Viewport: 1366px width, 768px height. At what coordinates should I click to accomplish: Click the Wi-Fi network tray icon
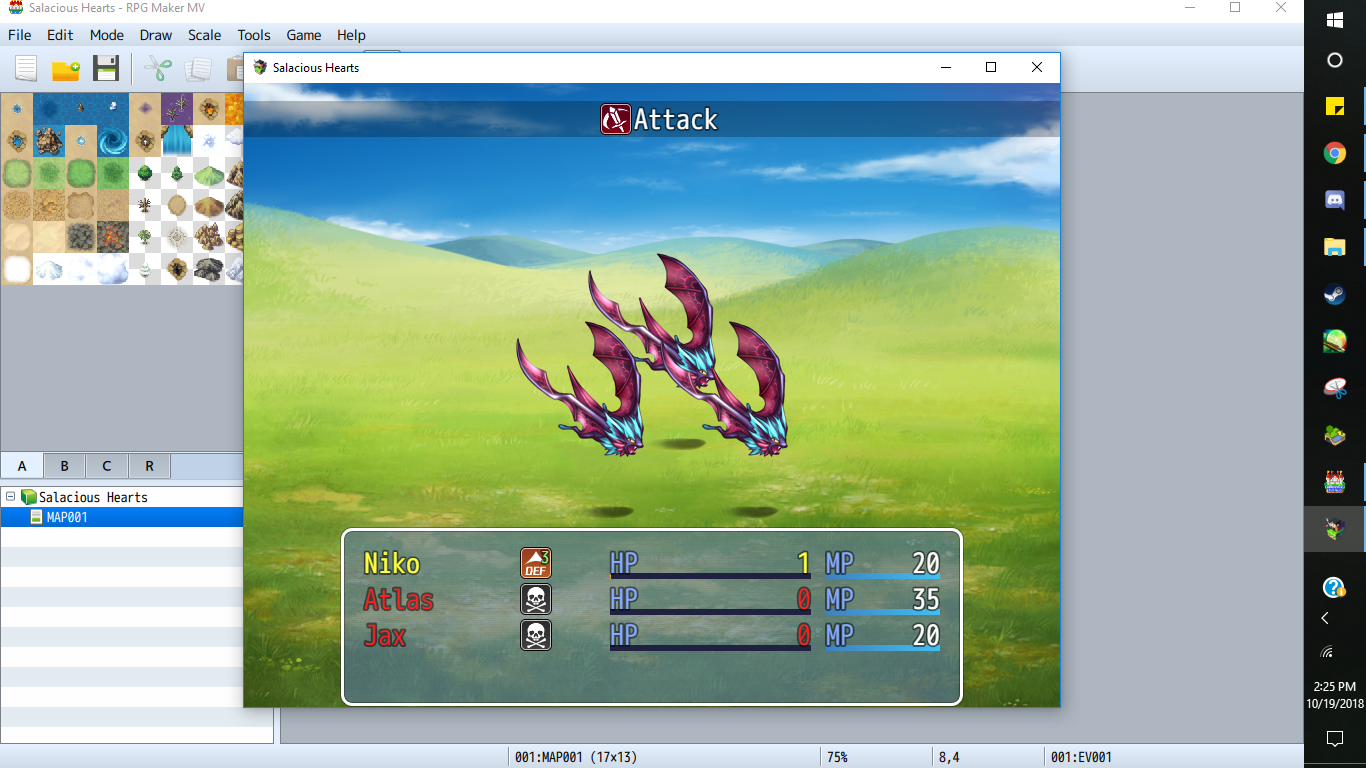1327,652
